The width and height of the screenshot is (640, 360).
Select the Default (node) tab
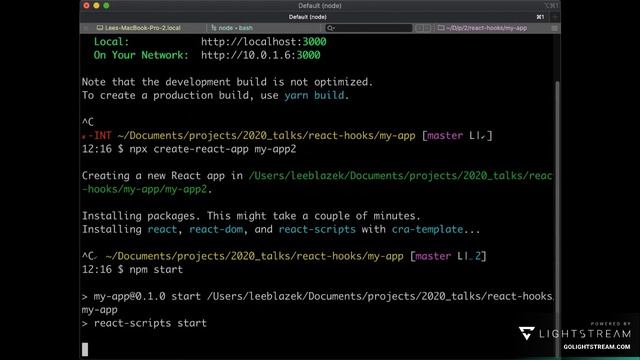click(x=307, y=17)
